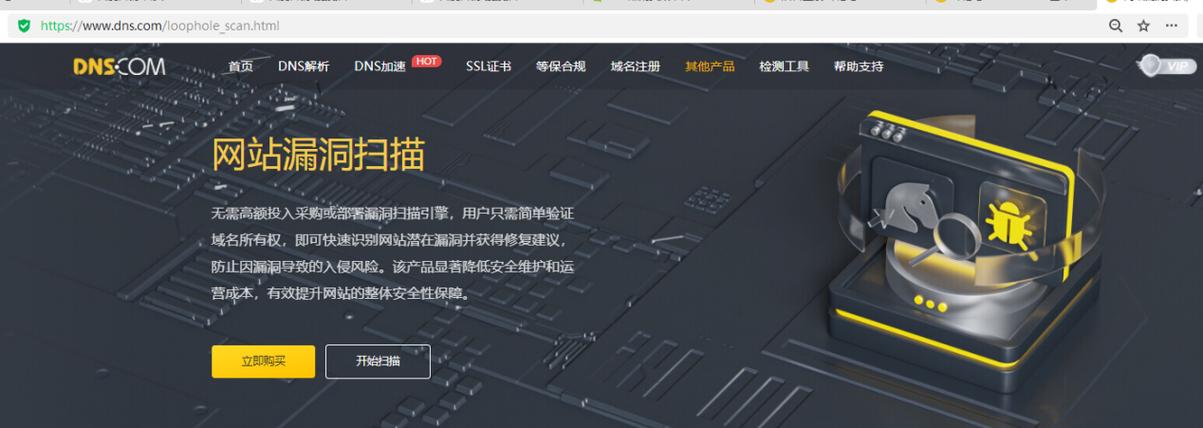Click the paragraph line starting 防止因漏洞导致
This screenshot has width=1203, height=428.
[x=392, y=267]
